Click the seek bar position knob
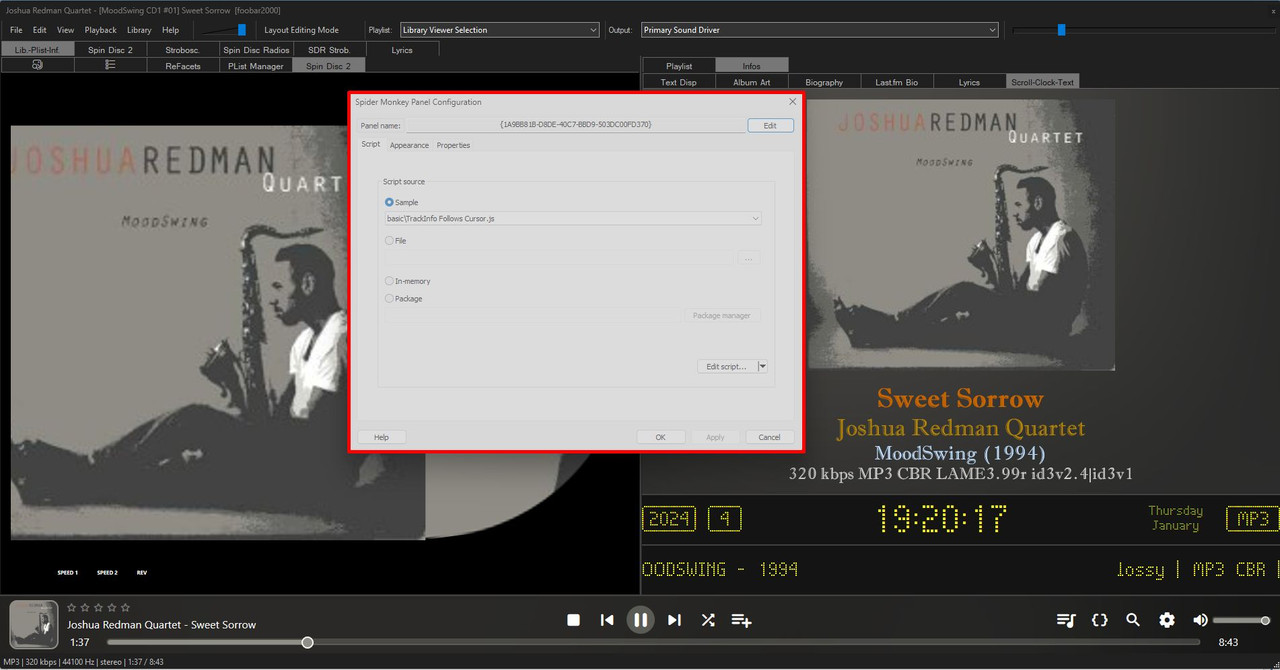This screenshot has height=670, width=1280. coord(307,642)
